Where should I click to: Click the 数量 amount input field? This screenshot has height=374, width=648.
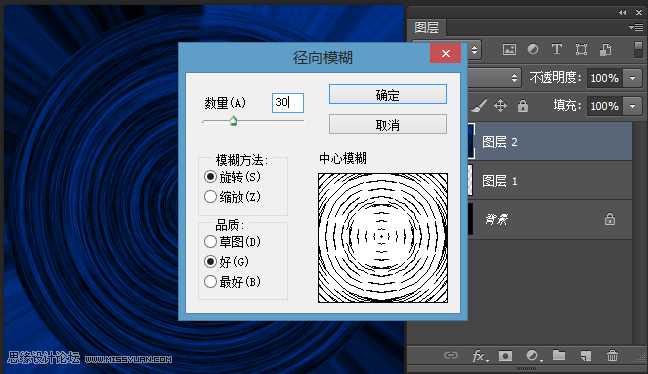point(288,102)
